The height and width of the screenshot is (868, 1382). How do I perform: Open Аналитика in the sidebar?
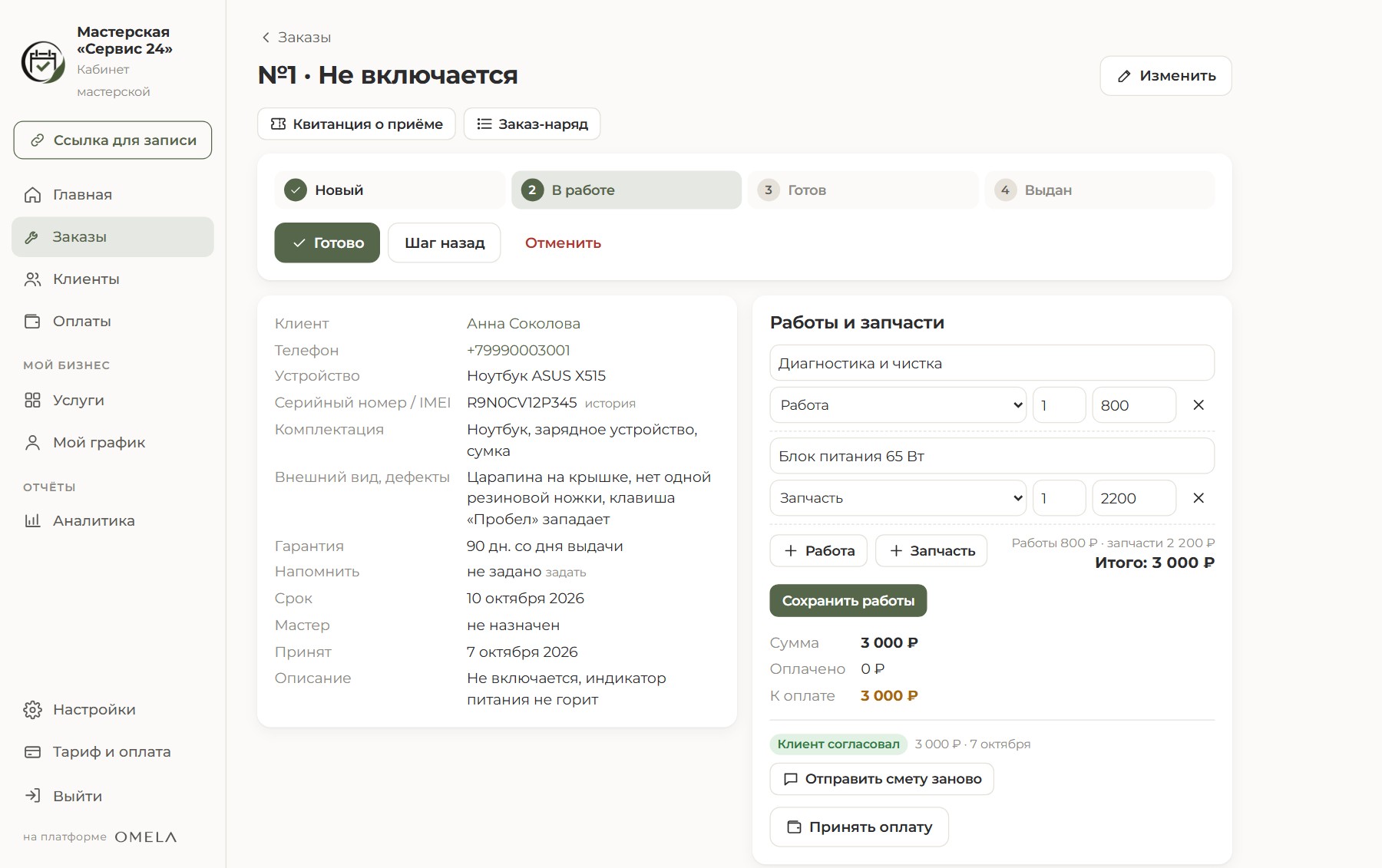tap(113, 521)
